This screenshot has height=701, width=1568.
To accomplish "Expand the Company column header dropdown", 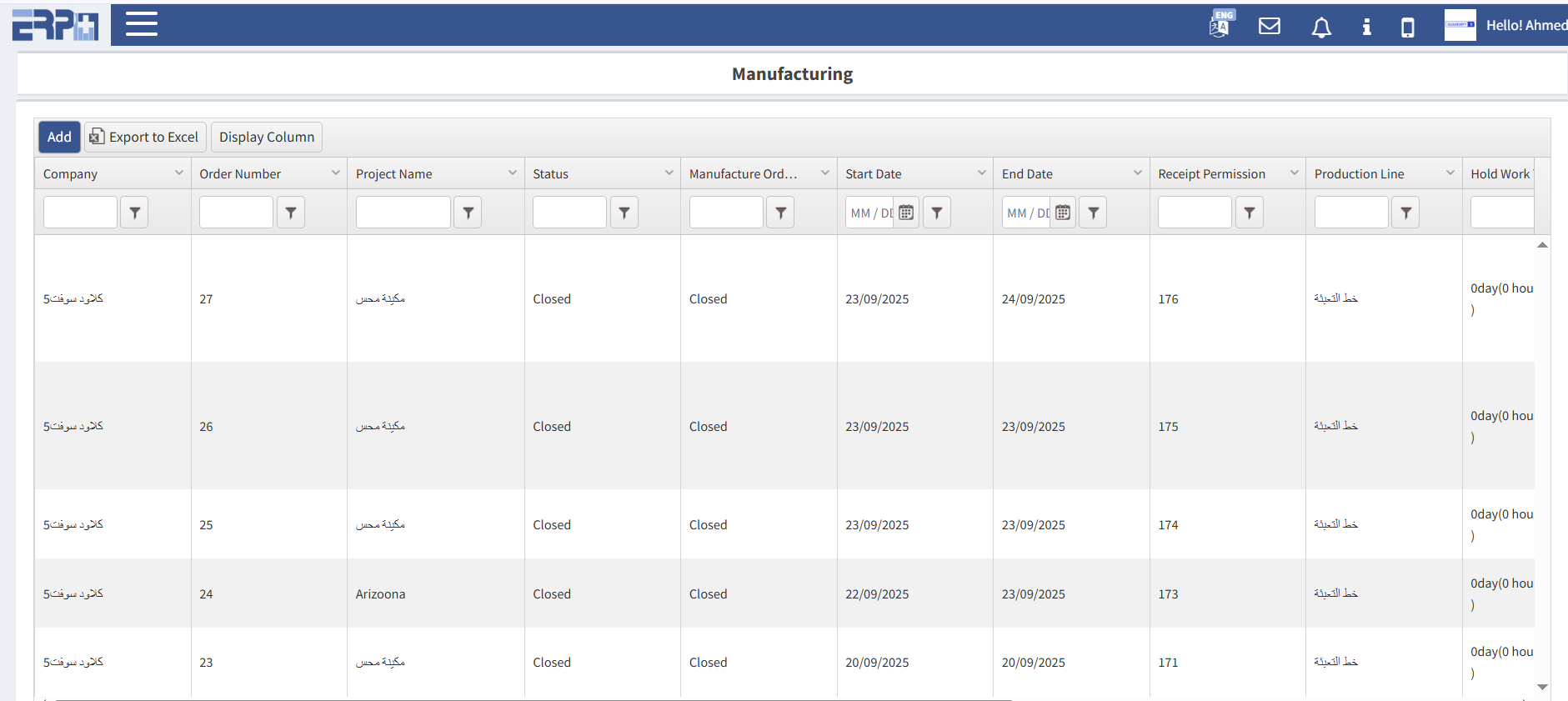I will tap(178, 173).
